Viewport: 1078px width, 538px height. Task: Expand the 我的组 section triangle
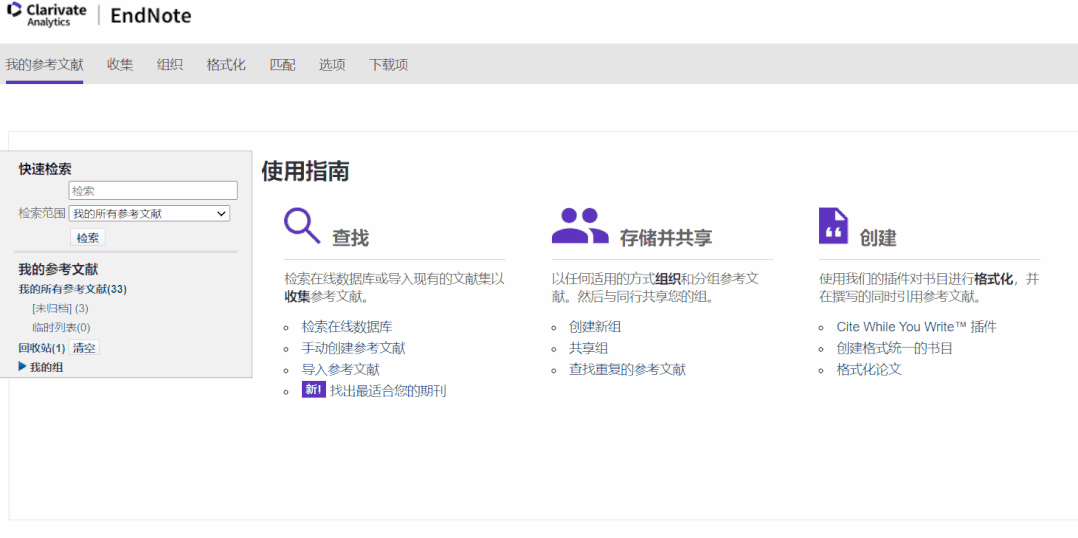[x=22, y=367]
